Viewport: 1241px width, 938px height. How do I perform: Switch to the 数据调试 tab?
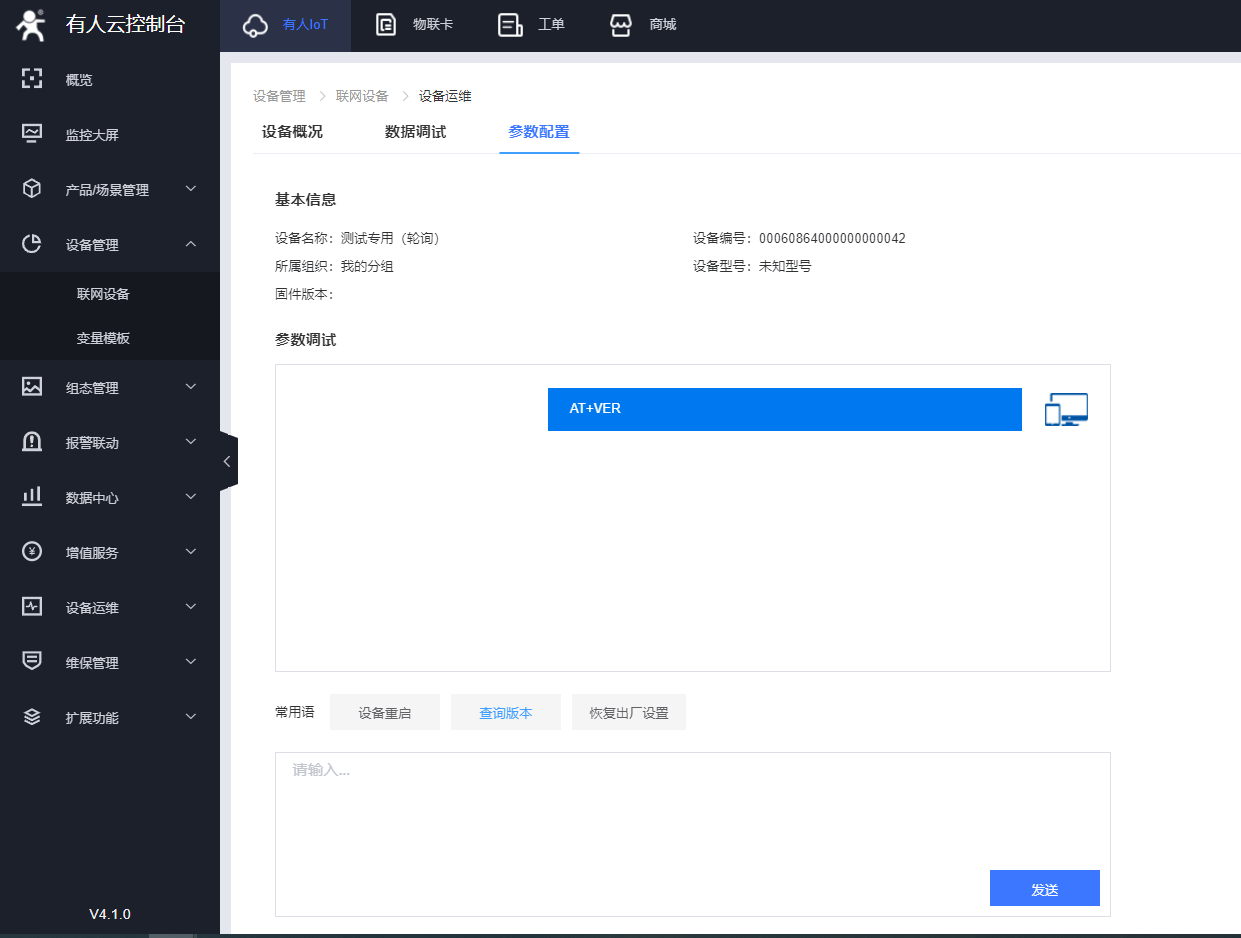pyautogui.click(x=415, y=132)
